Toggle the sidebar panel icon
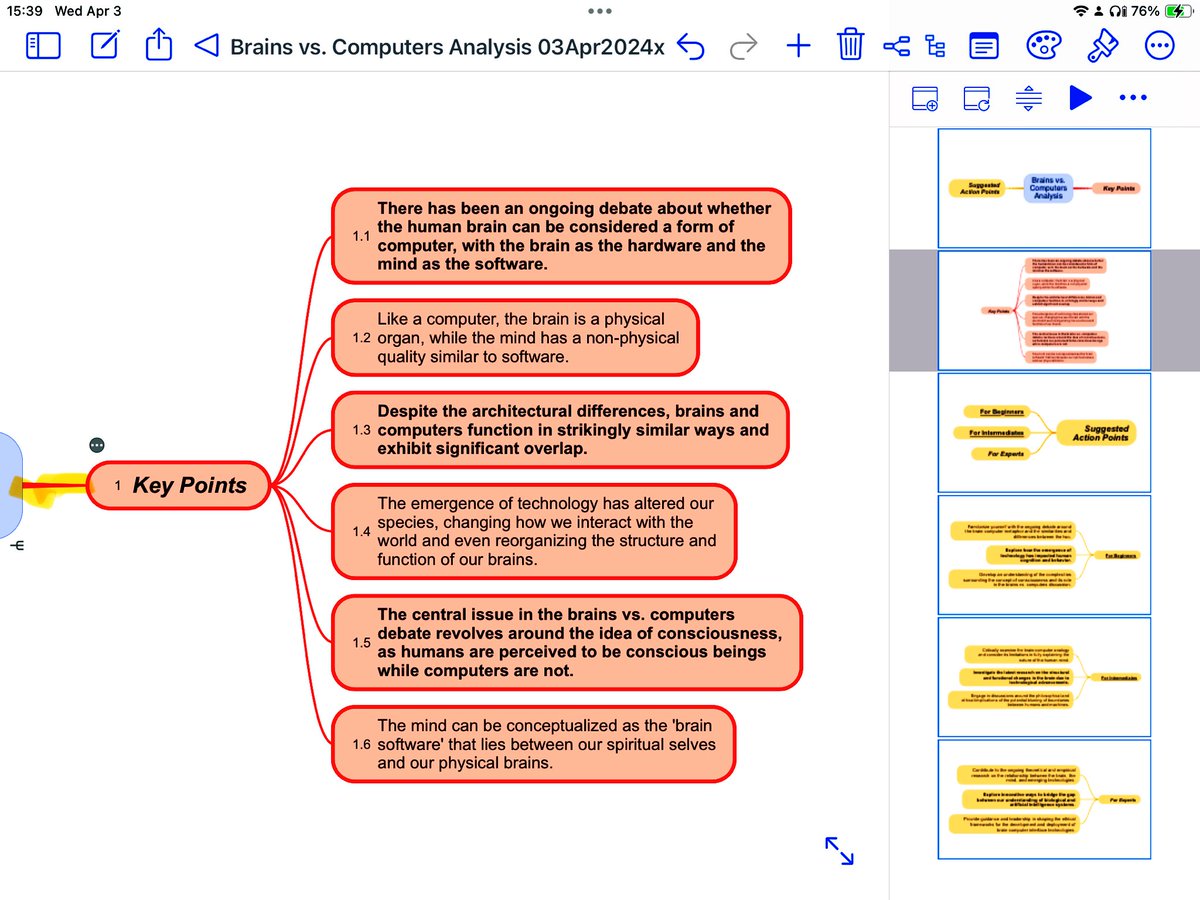1200x900 pixels. pos(43,46)
